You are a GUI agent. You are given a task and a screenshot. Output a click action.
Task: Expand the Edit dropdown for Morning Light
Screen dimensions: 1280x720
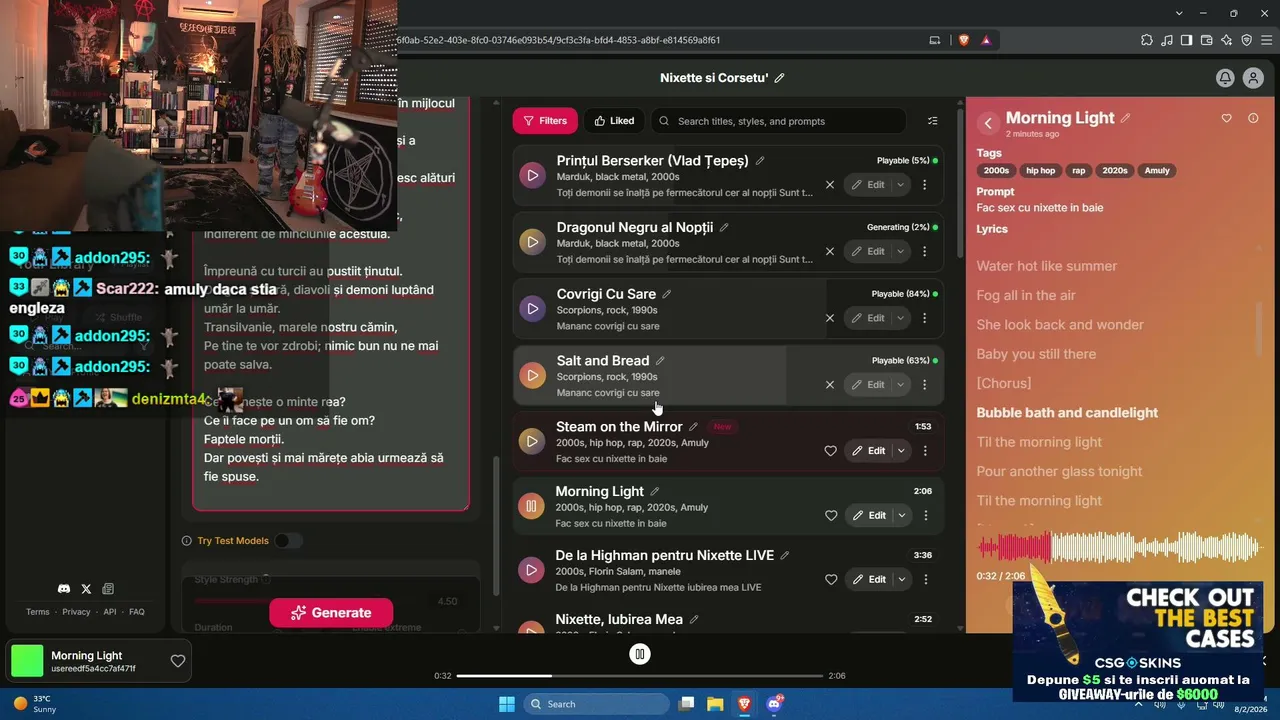coord(902,516)
